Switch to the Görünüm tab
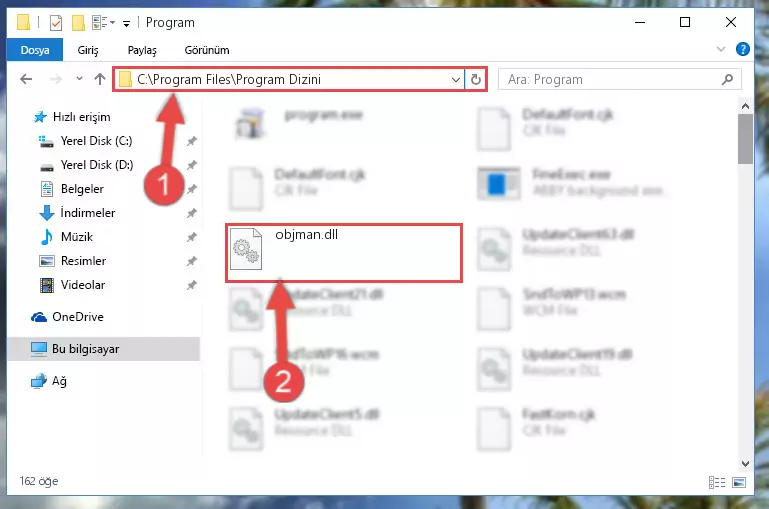769x509 pixels. pyautogui.click(x=206, y=50)
